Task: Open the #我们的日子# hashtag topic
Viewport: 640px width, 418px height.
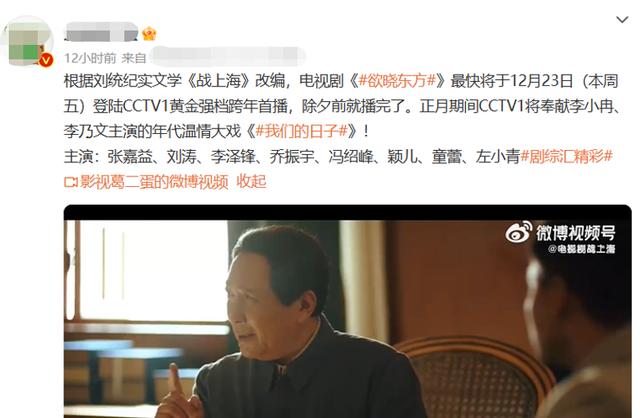Action: pos(301,131)
